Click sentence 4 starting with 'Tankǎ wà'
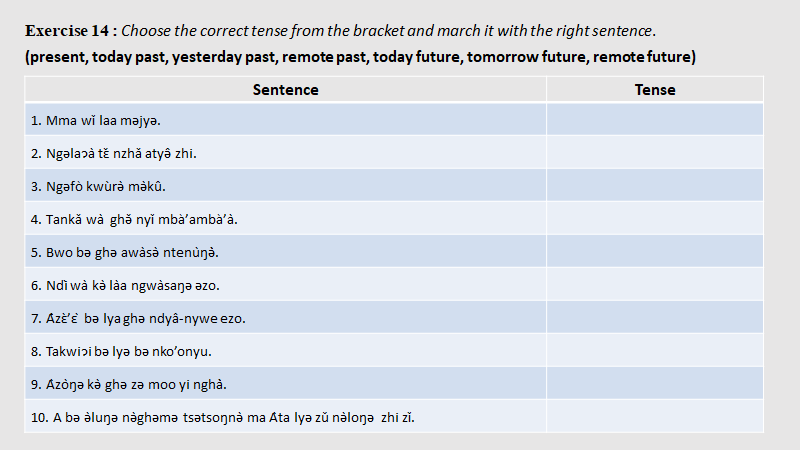 134,219
